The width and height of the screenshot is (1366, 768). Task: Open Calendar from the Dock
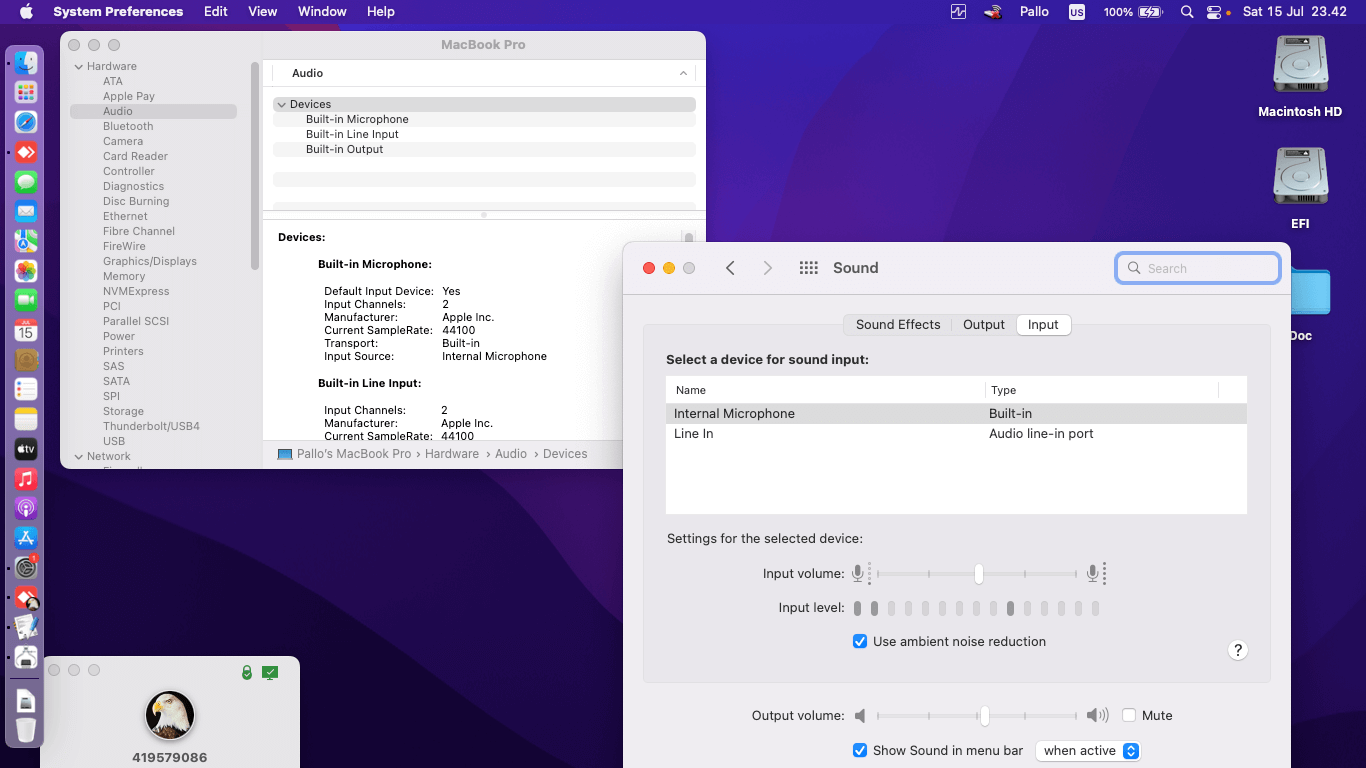point(26,330)
